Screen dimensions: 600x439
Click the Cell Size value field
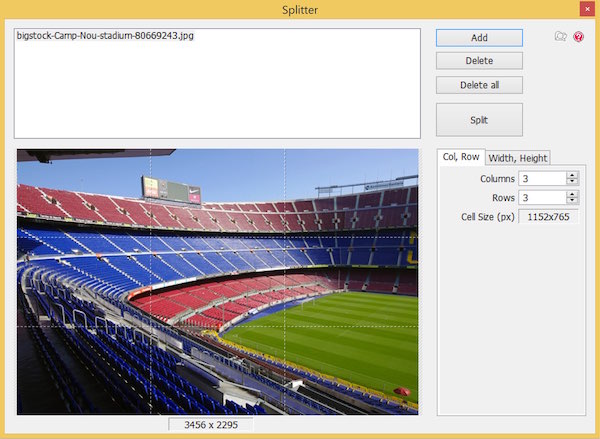point(547,216)
